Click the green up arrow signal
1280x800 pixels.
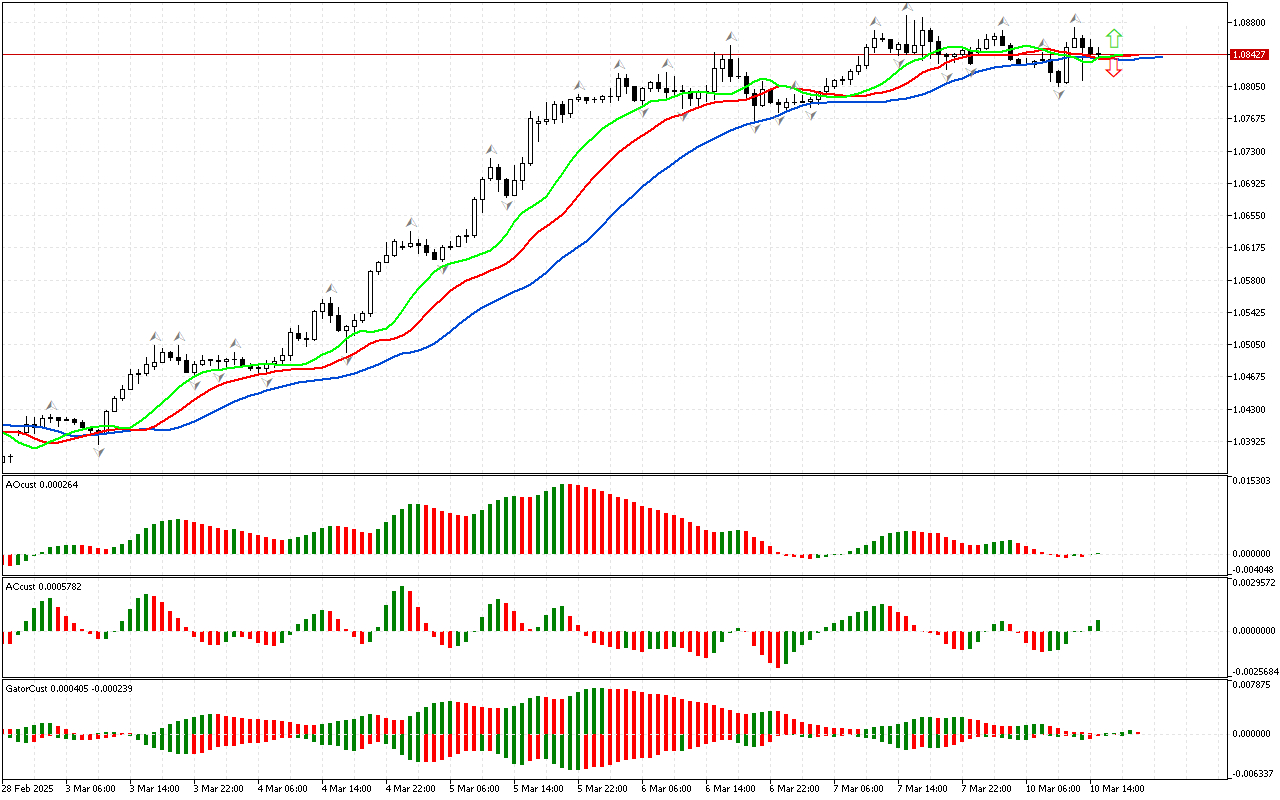(1113, 40)
